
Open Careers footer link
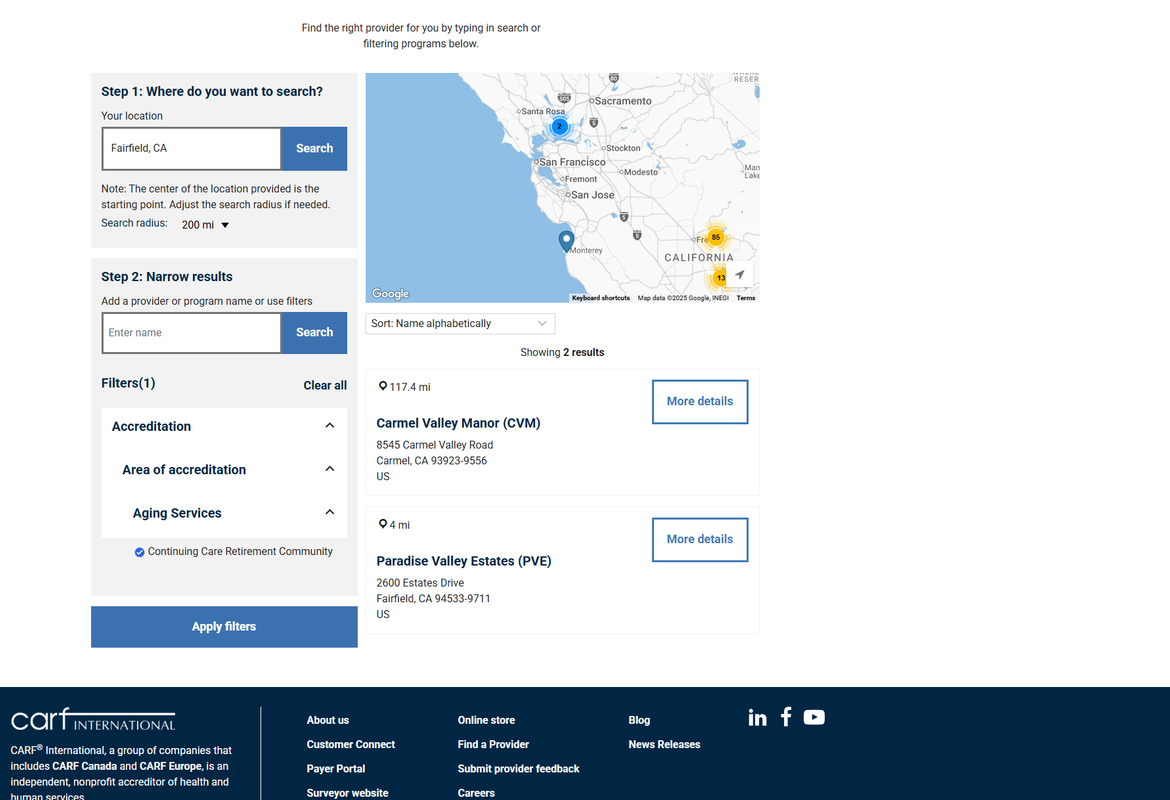[x=476, y=793]
